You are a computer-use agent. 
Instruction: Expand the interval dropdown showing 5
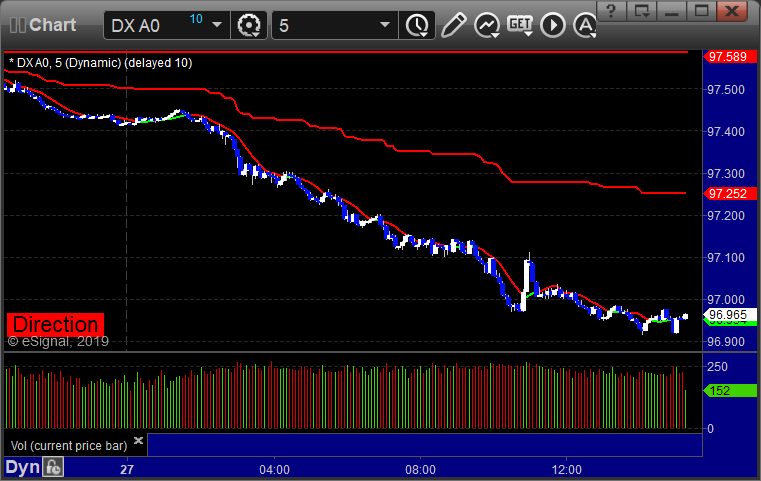pos(385,25)
